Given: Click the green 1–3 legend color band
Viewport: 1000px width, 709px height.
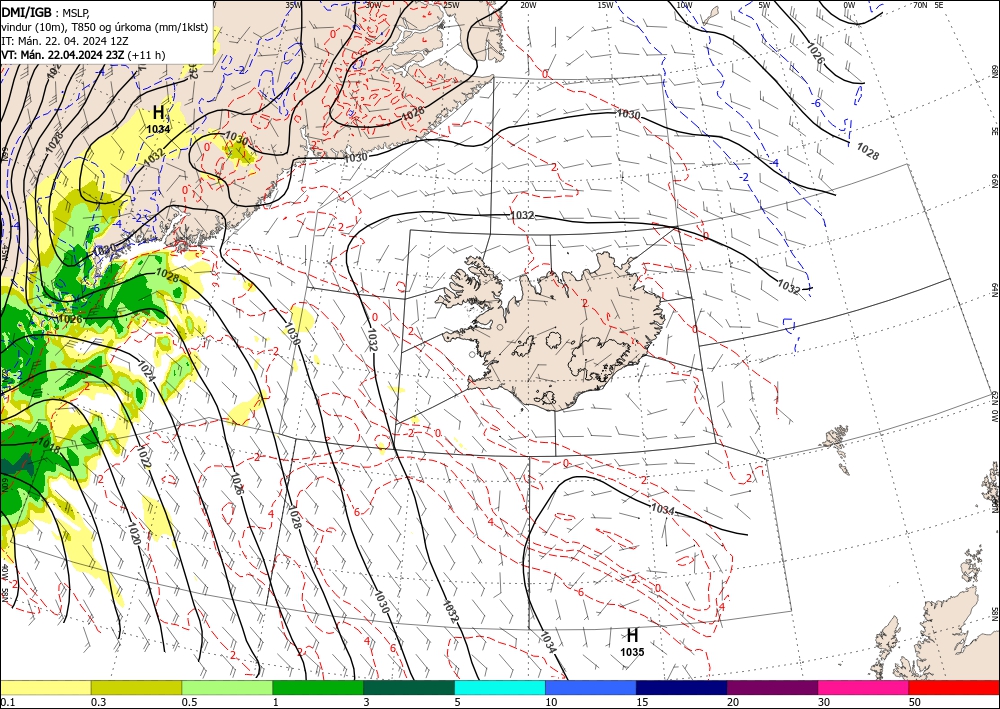Looking at the screenshot, I should pyautogui.click(x=318, y=687).
